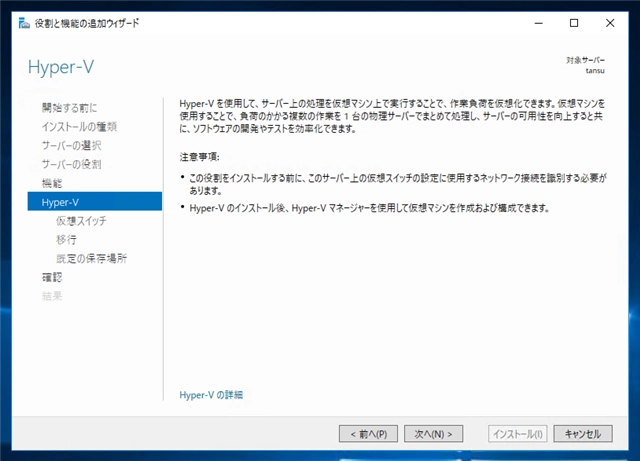640x461 pixels.
Task: Select the 機能 step in sidebar
Action: [x=52, y=183]
